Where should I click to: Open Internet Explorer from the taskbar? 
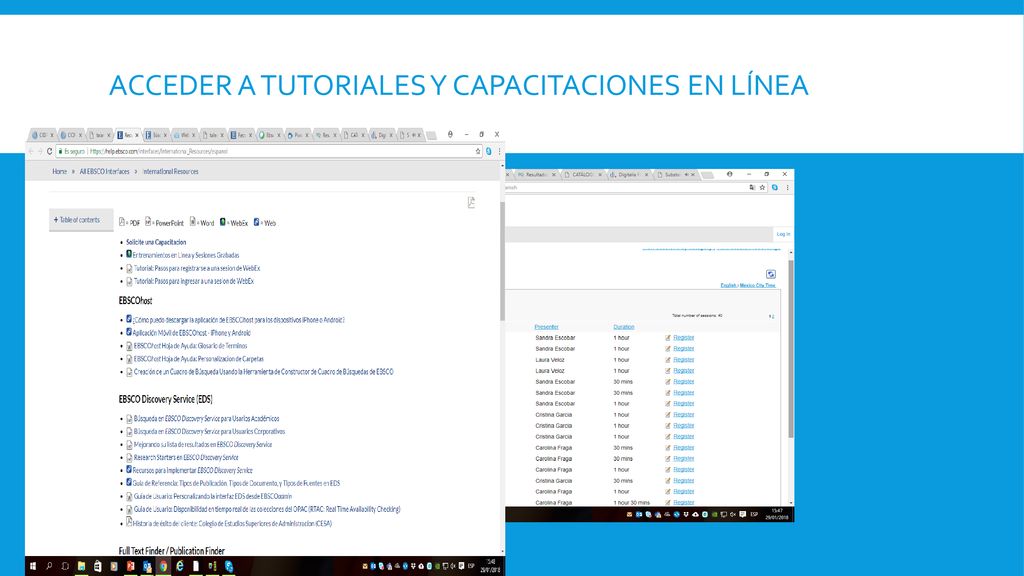pos(180,566)
